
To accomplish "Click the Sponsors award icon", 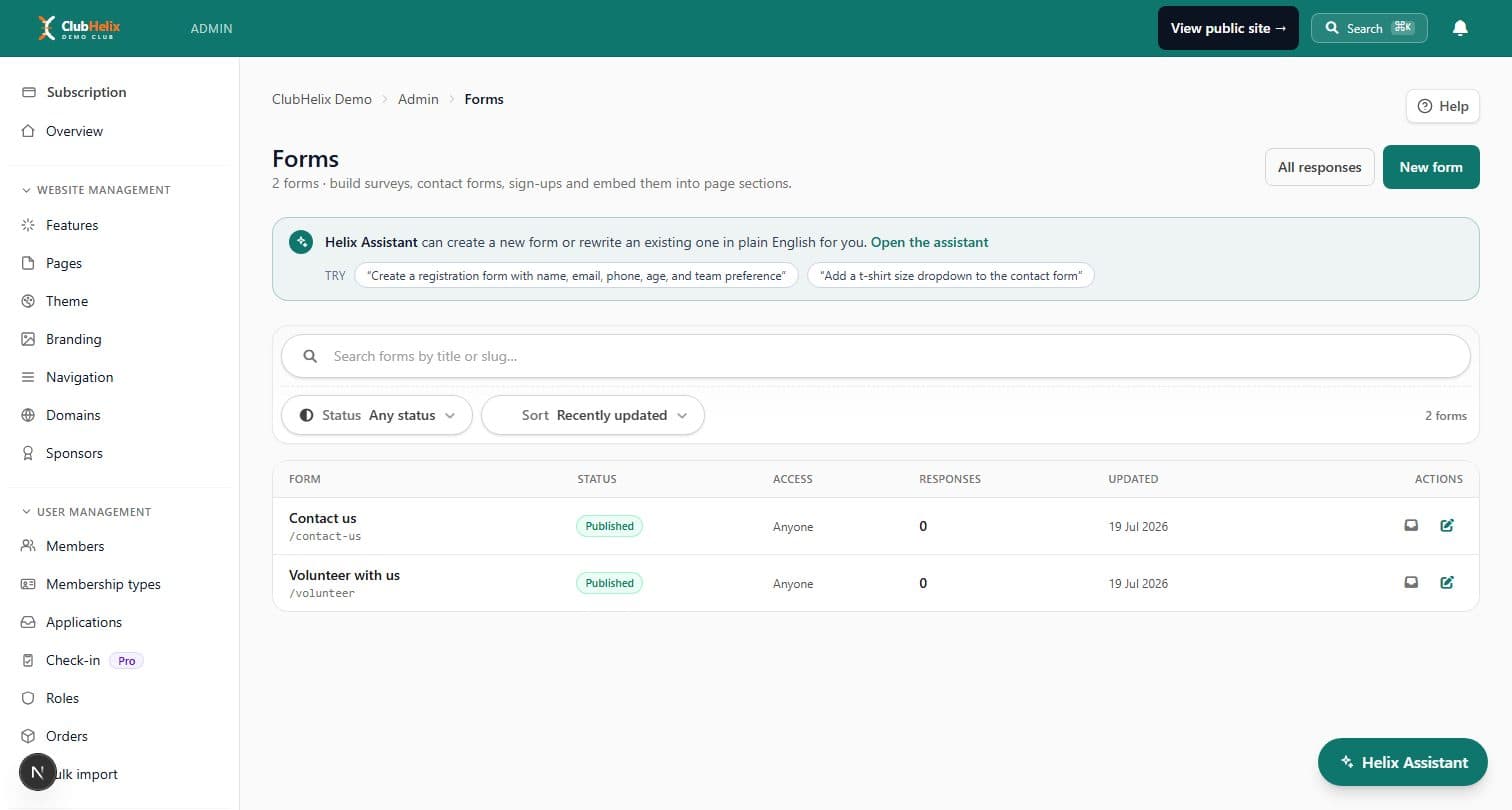I will coord(28,453).
